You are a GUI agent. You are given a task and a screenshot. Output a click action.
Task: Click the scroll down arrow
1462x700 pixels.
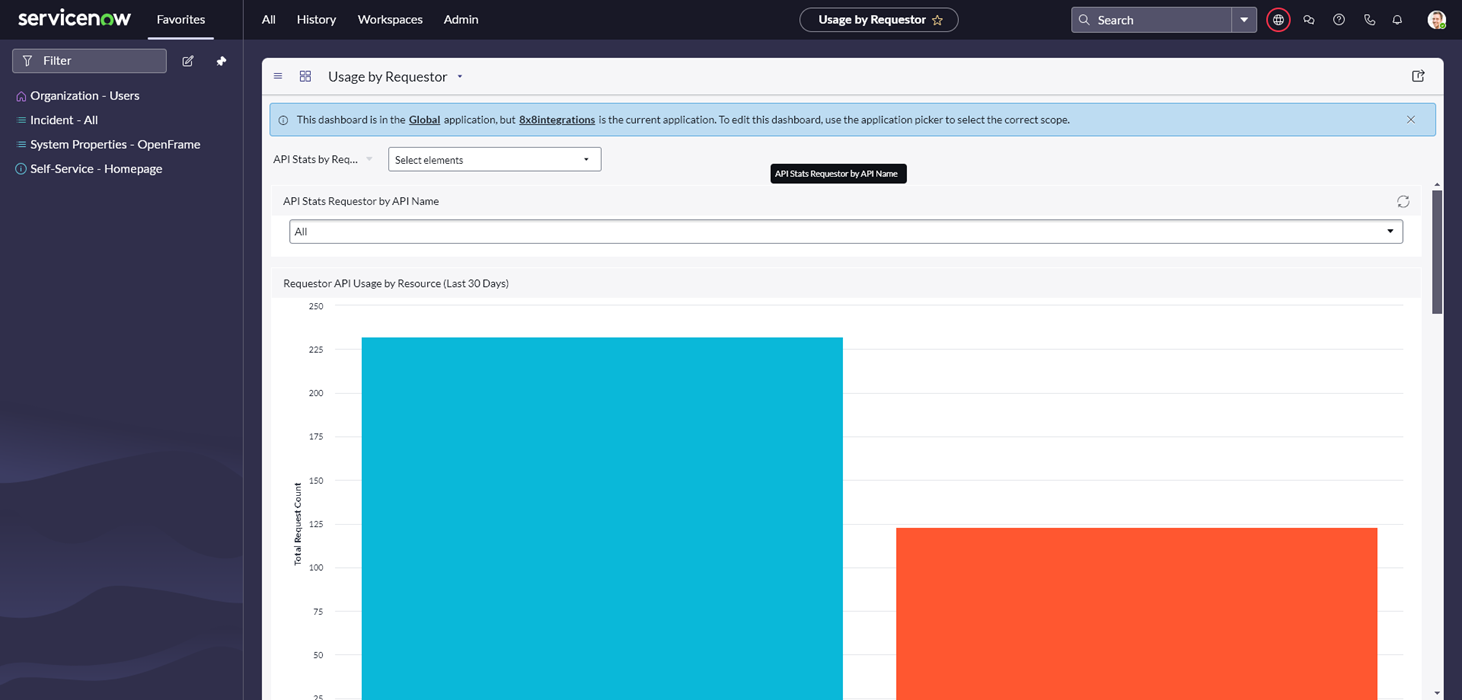pos(1437,692)
